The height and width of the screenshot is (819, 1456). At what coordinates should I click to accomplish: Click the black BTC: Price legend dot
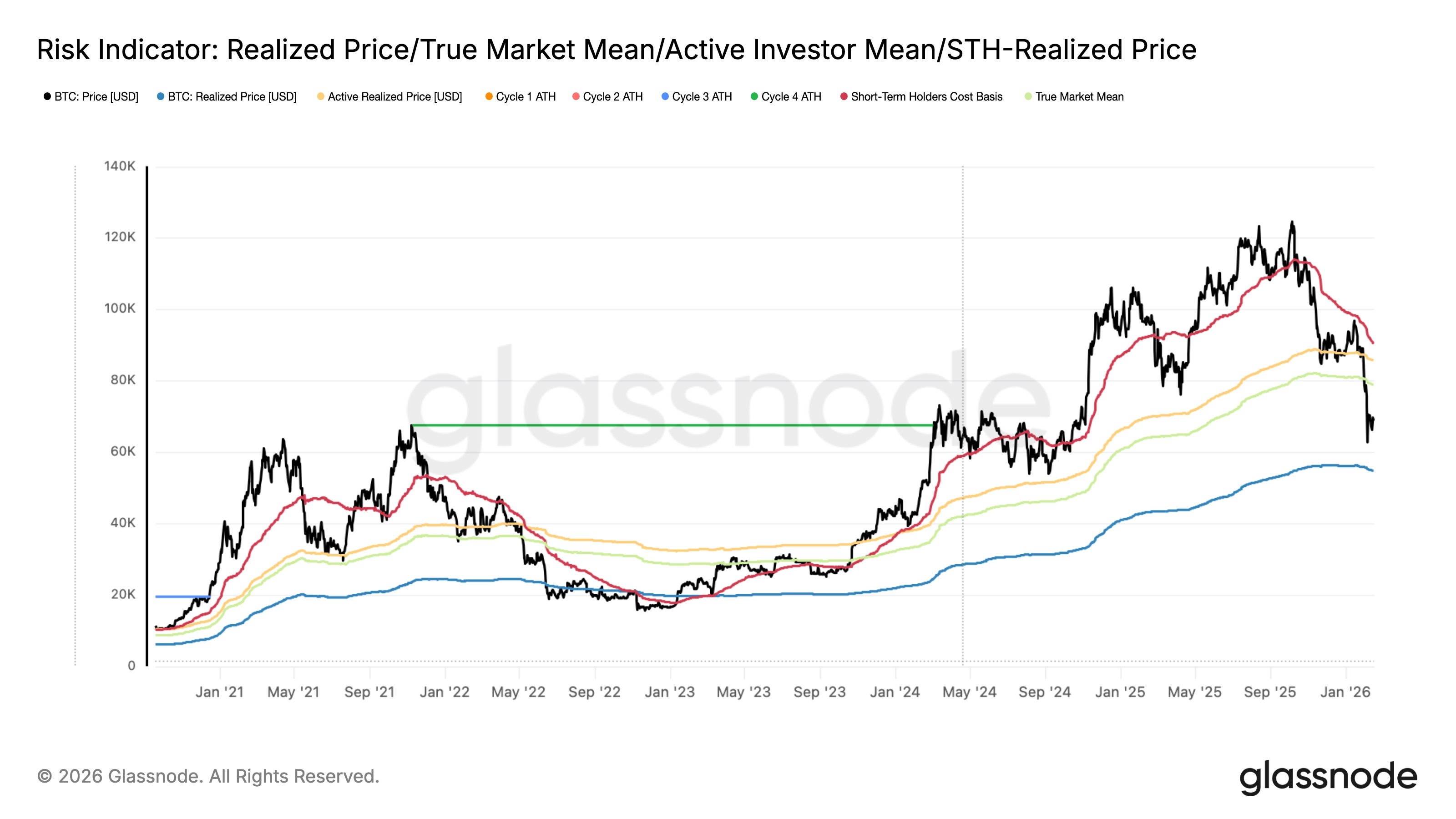pyautogui.click(x=47, y=96)
